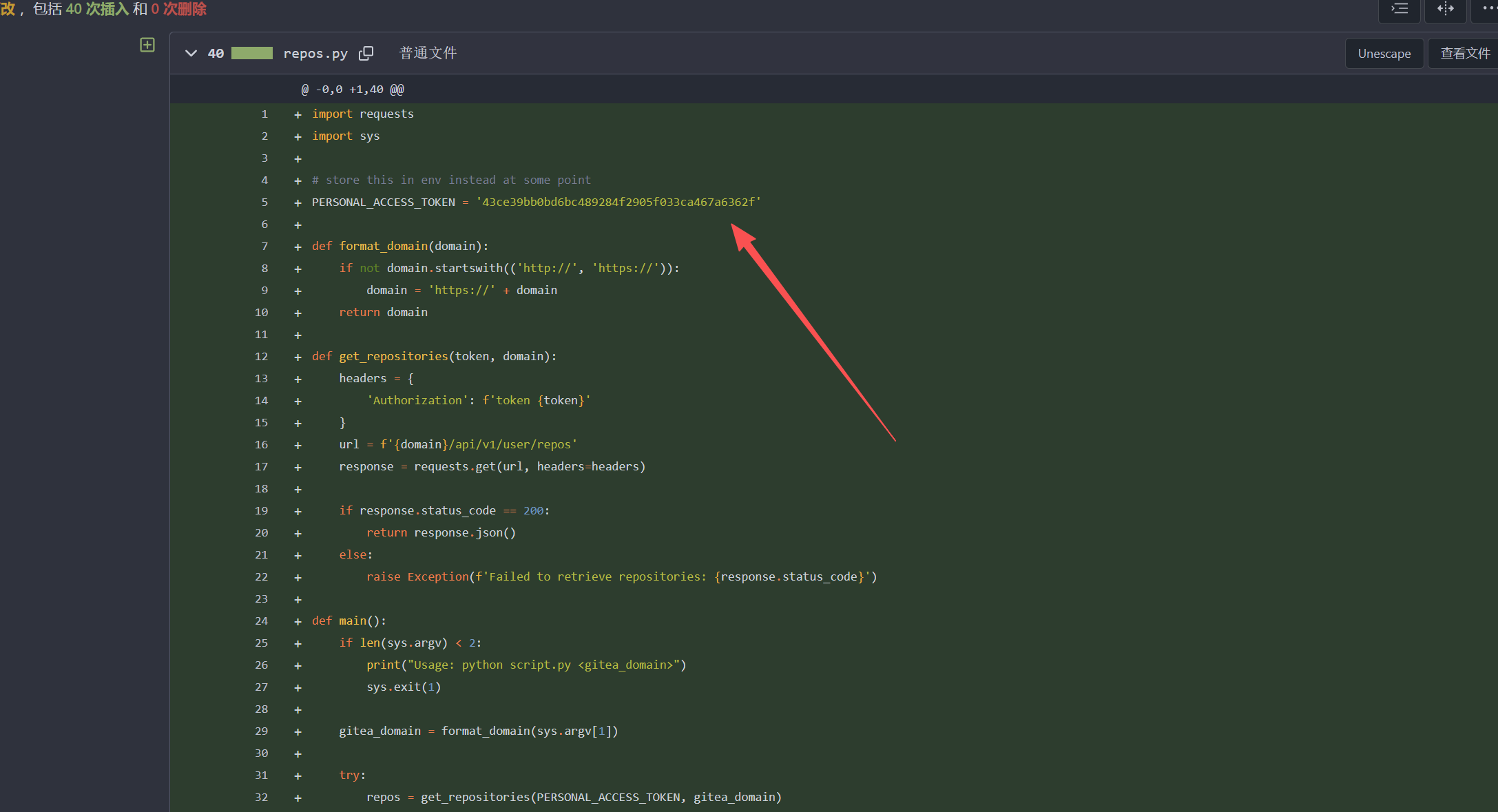Open the more options ellipsis menu
Image resolution: width=1498 pixels, height=812 pixels.
click(1488, 9)
